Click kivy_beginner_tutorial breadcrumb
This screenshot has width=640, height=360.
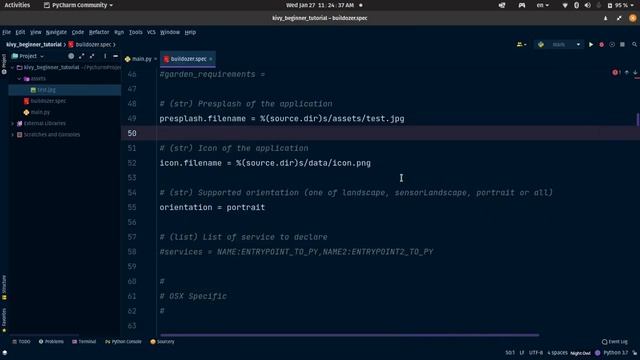[x=34, y=44]
